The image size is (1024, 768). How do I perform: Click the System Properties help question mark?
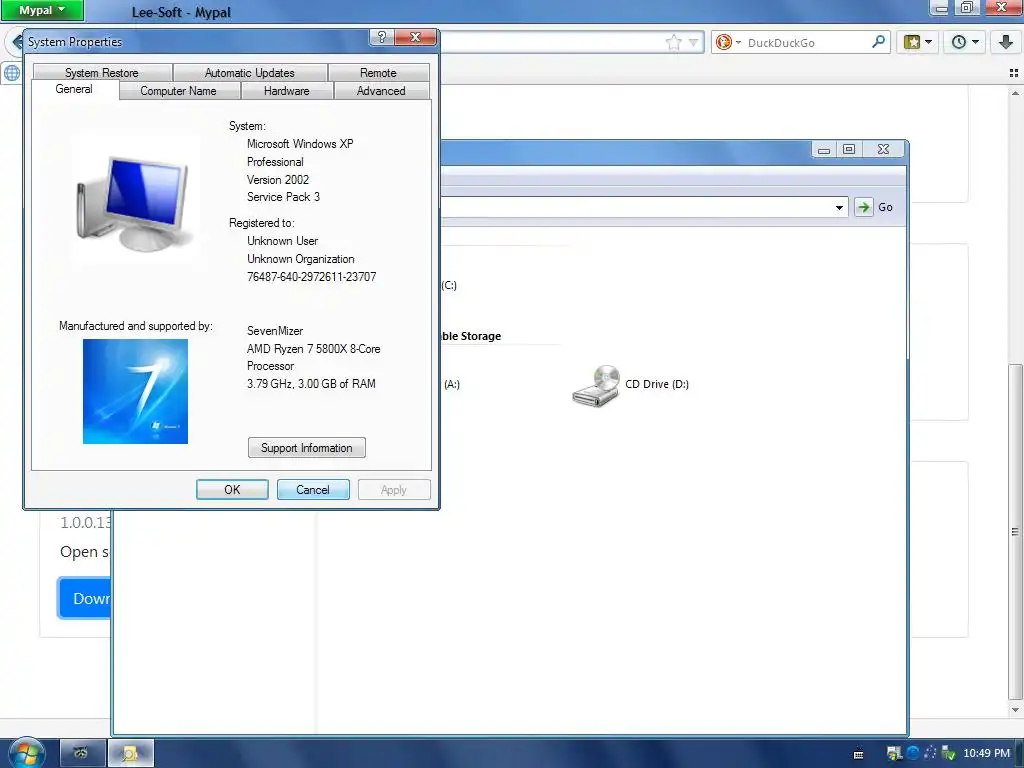tap(382, 37)
